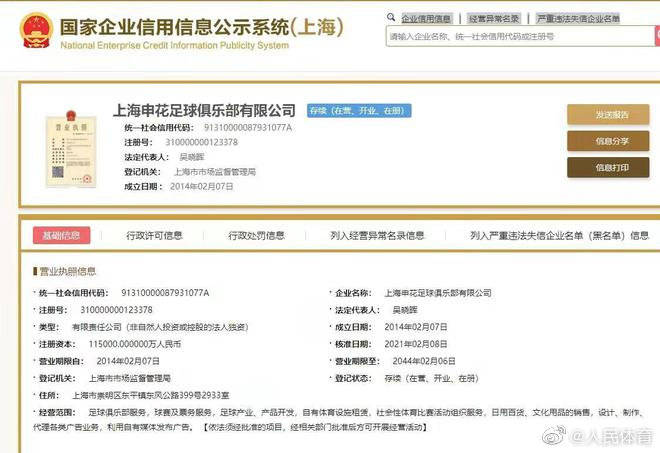Click the 营业期限自 date value

click(x=128, y=361)
